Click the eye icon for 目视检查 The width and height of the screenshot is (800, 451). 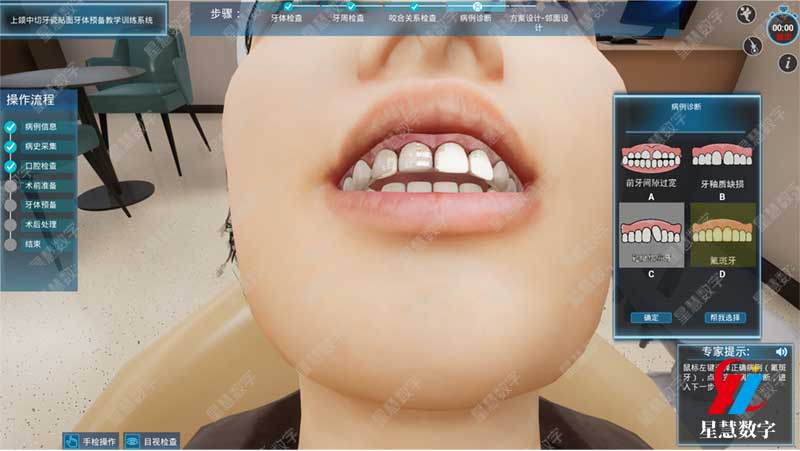click(x=132, y=440)
